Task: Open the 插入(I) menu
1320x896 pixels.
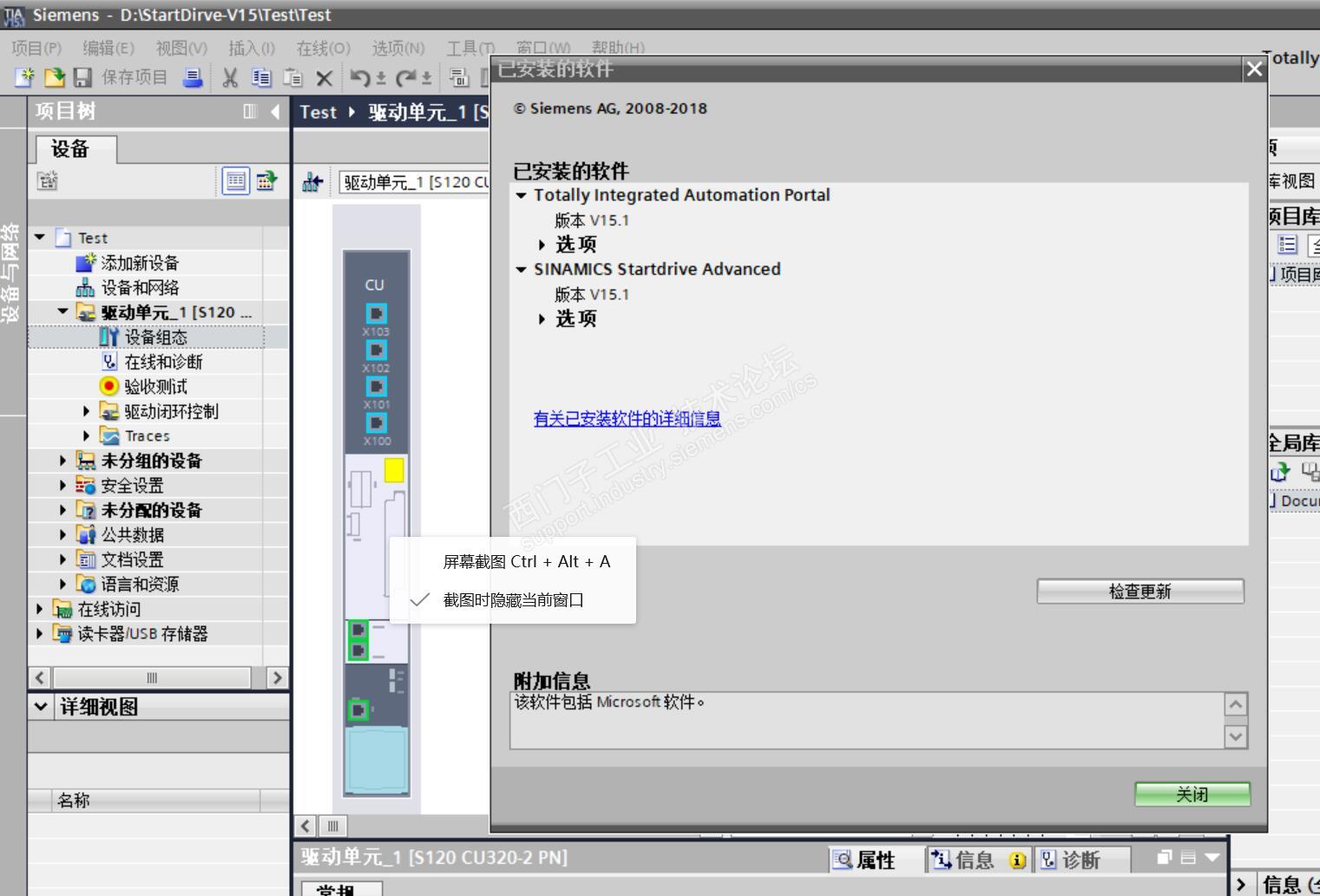Action: pyautogui.click(x=252, y=48)
